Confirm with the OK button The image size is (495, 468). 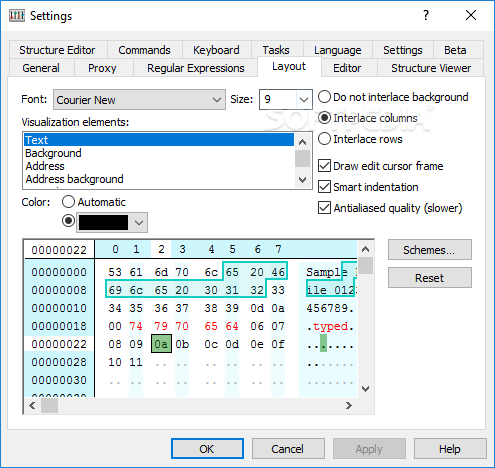207,449
